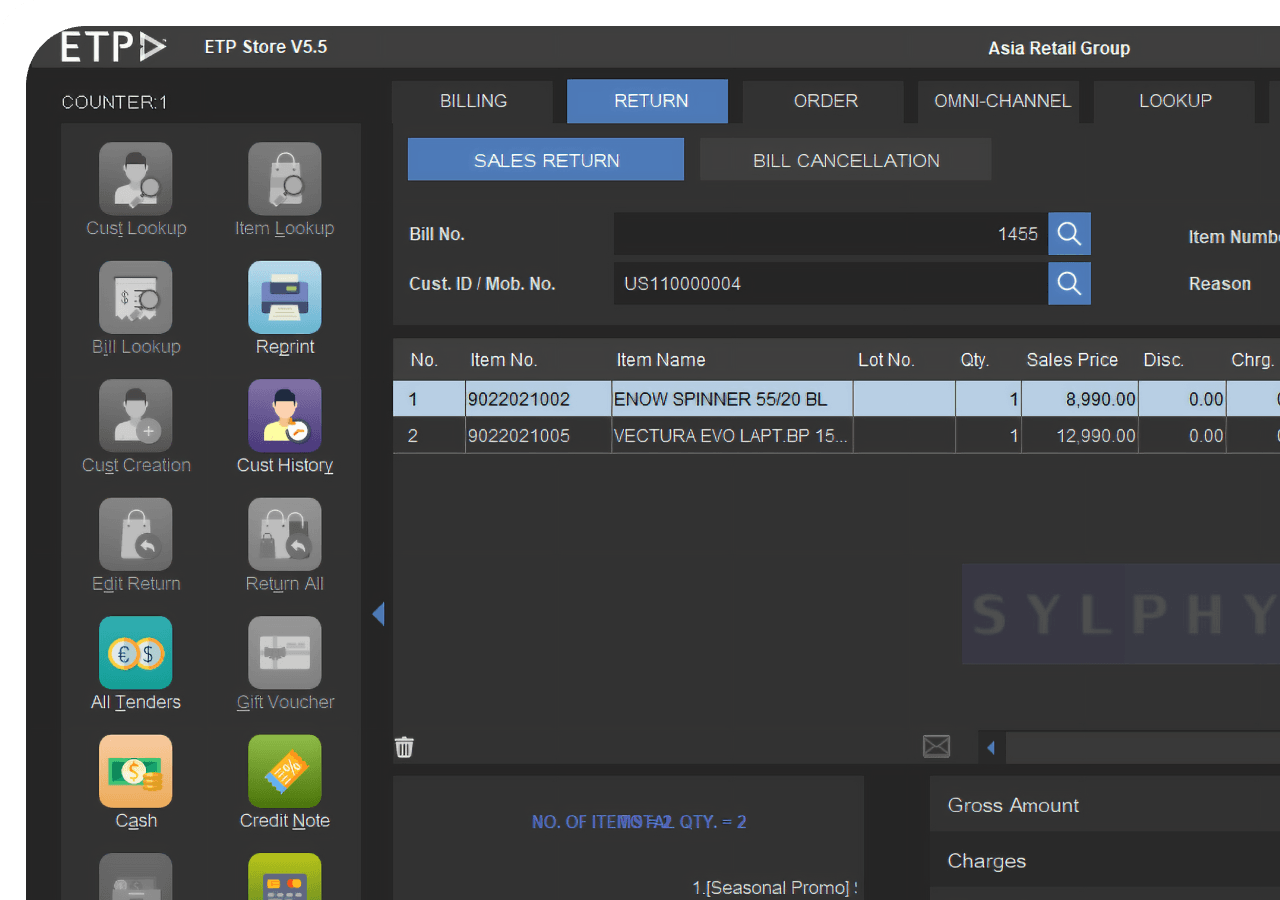1280x900 pixels.
Task: Open Cust History
Action: pos(285,416)
